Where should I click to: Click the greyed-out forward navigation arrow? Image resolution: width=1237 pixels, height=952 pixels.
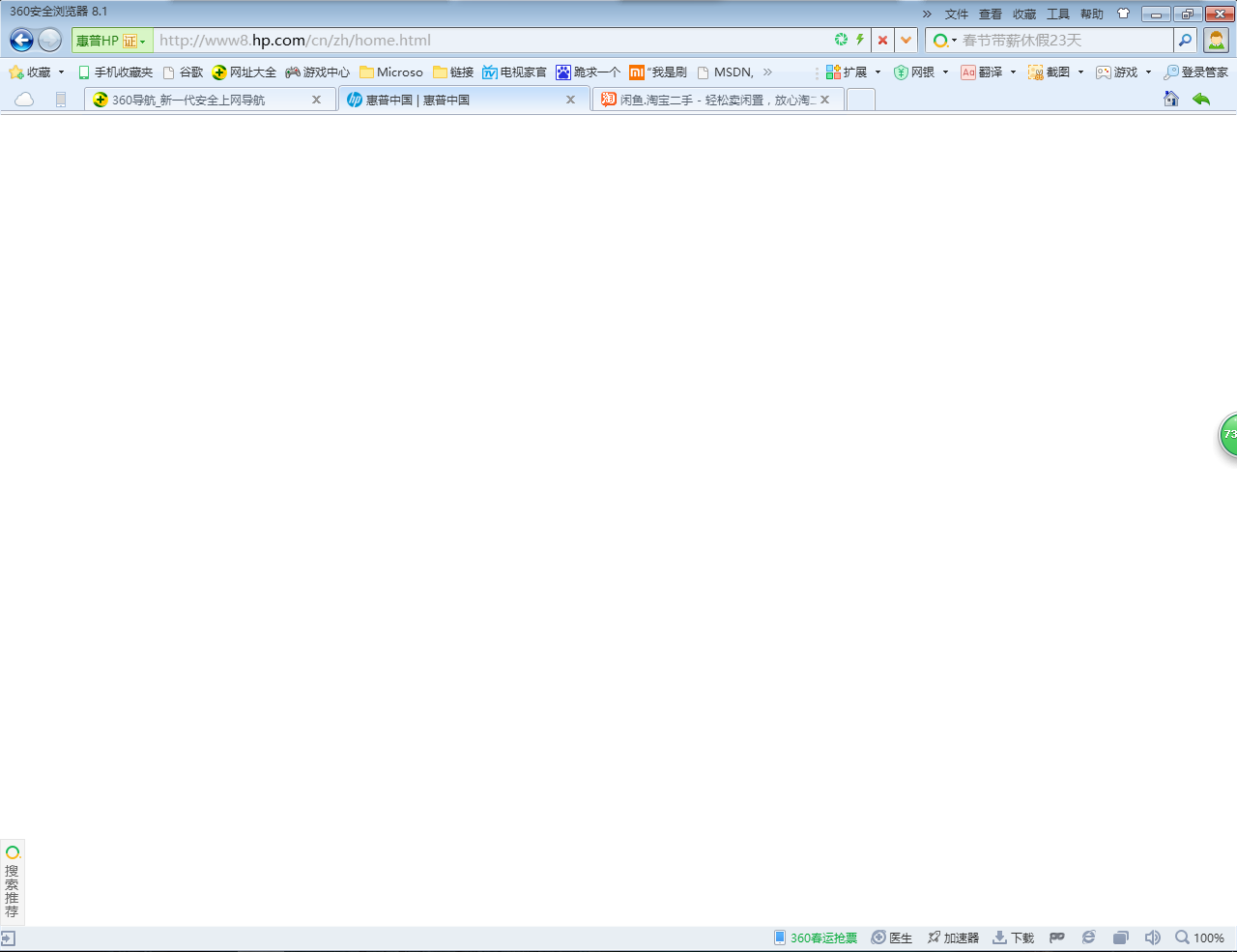tap(50, 40)
